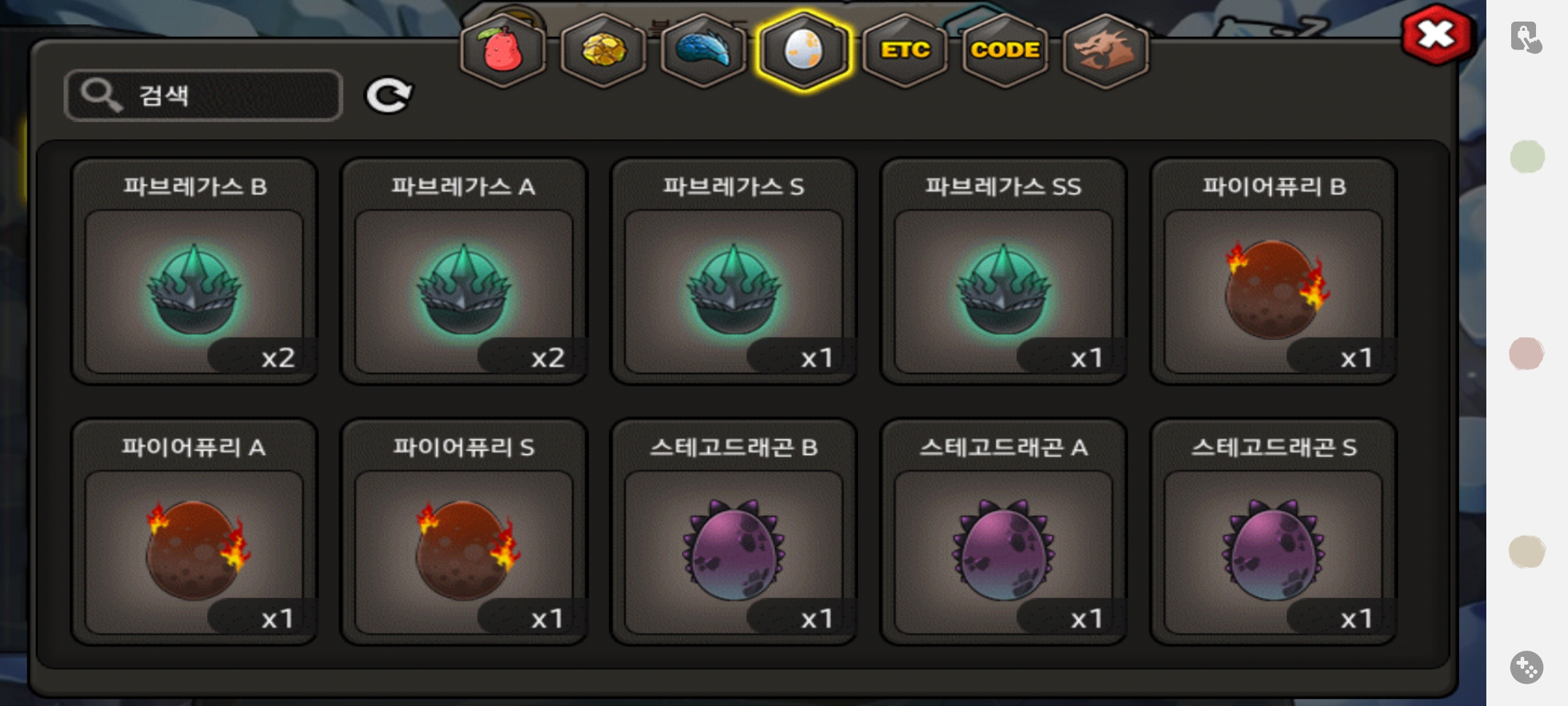This screenshot has width=1568, height=706.
Task: Open the blue dragon wing tab
Action: click(704, 50)
